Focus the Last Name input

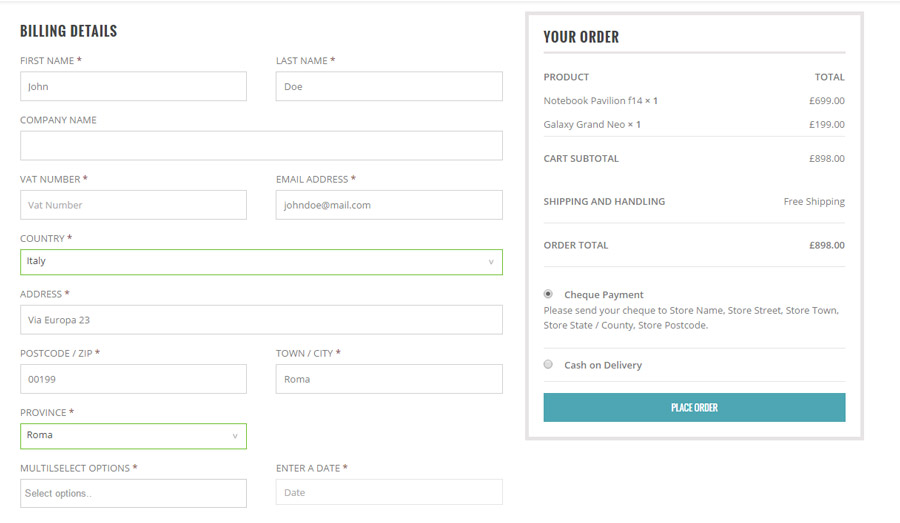388,86
